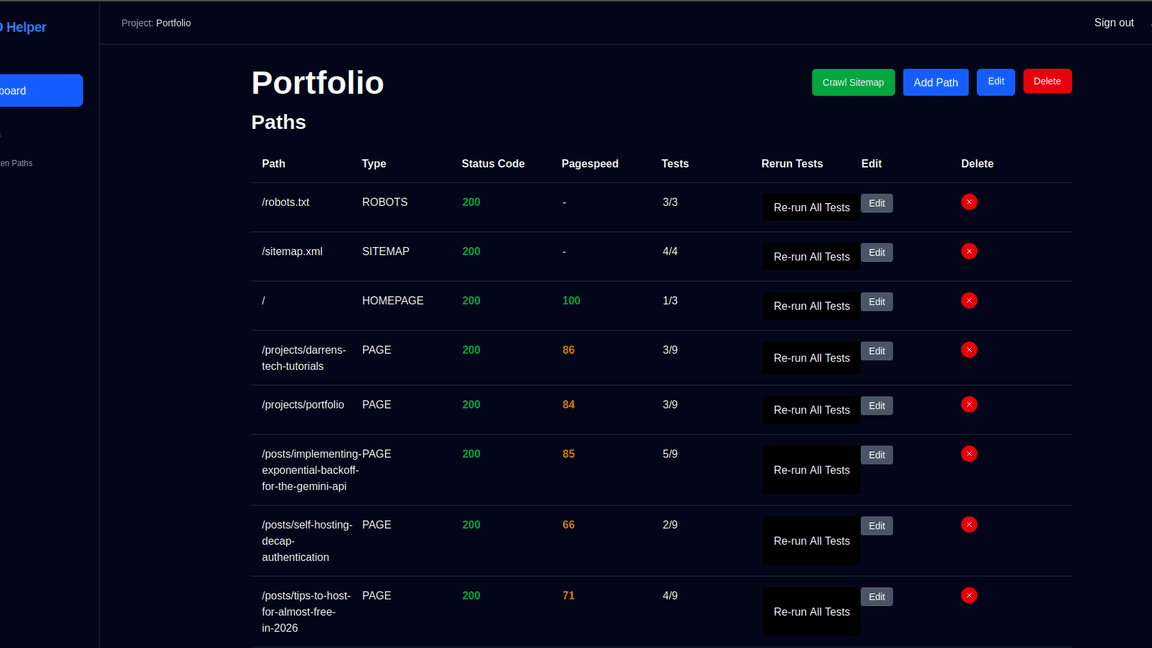Sign out of the account

click(x=1113, y=23)
